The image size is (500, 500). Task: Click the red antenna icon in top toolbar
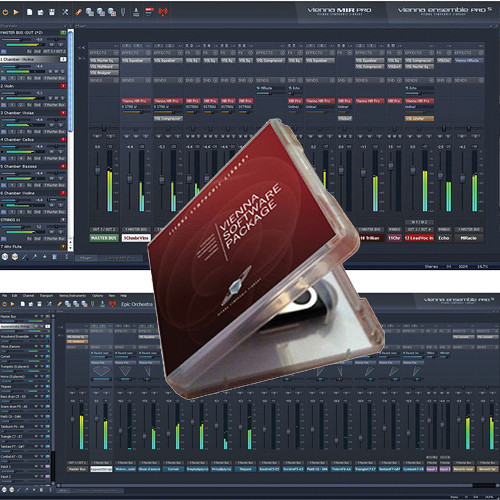163,12
